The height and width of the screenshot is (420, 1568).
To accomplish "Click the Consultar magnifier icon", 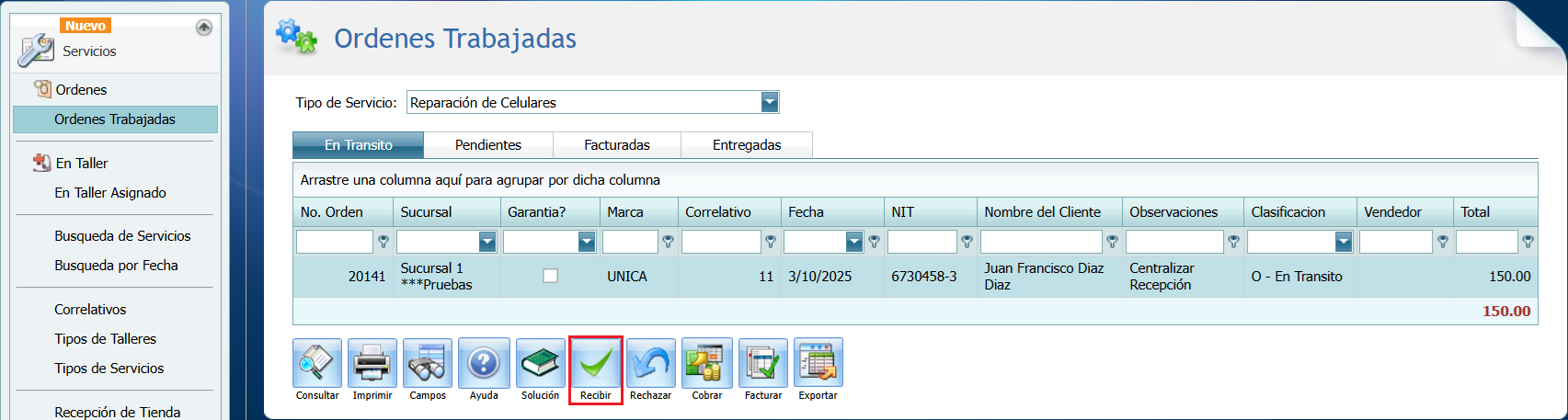I will (x=317, y=363).
